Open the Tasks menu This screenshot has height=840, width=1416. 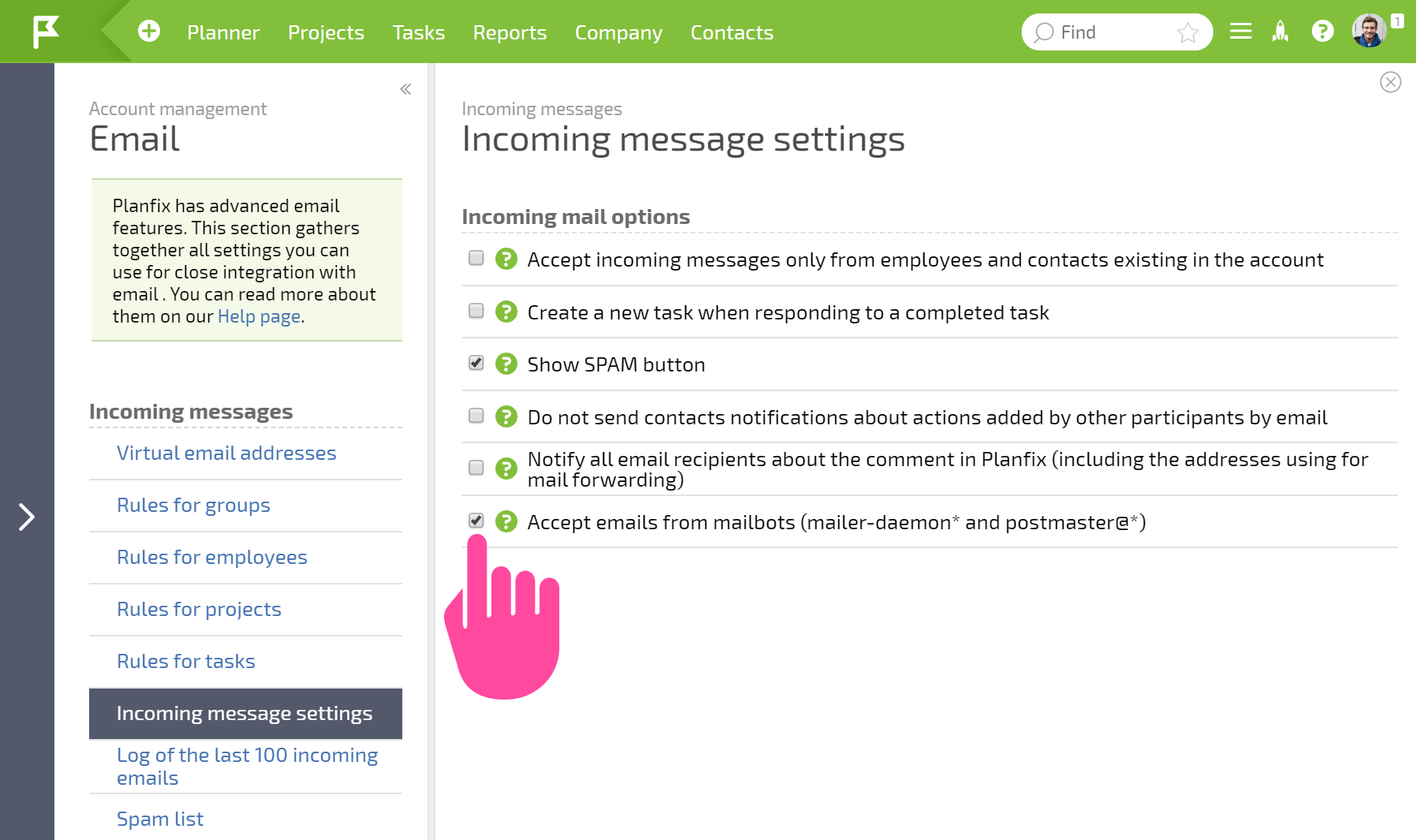click(x=419, y=32)
